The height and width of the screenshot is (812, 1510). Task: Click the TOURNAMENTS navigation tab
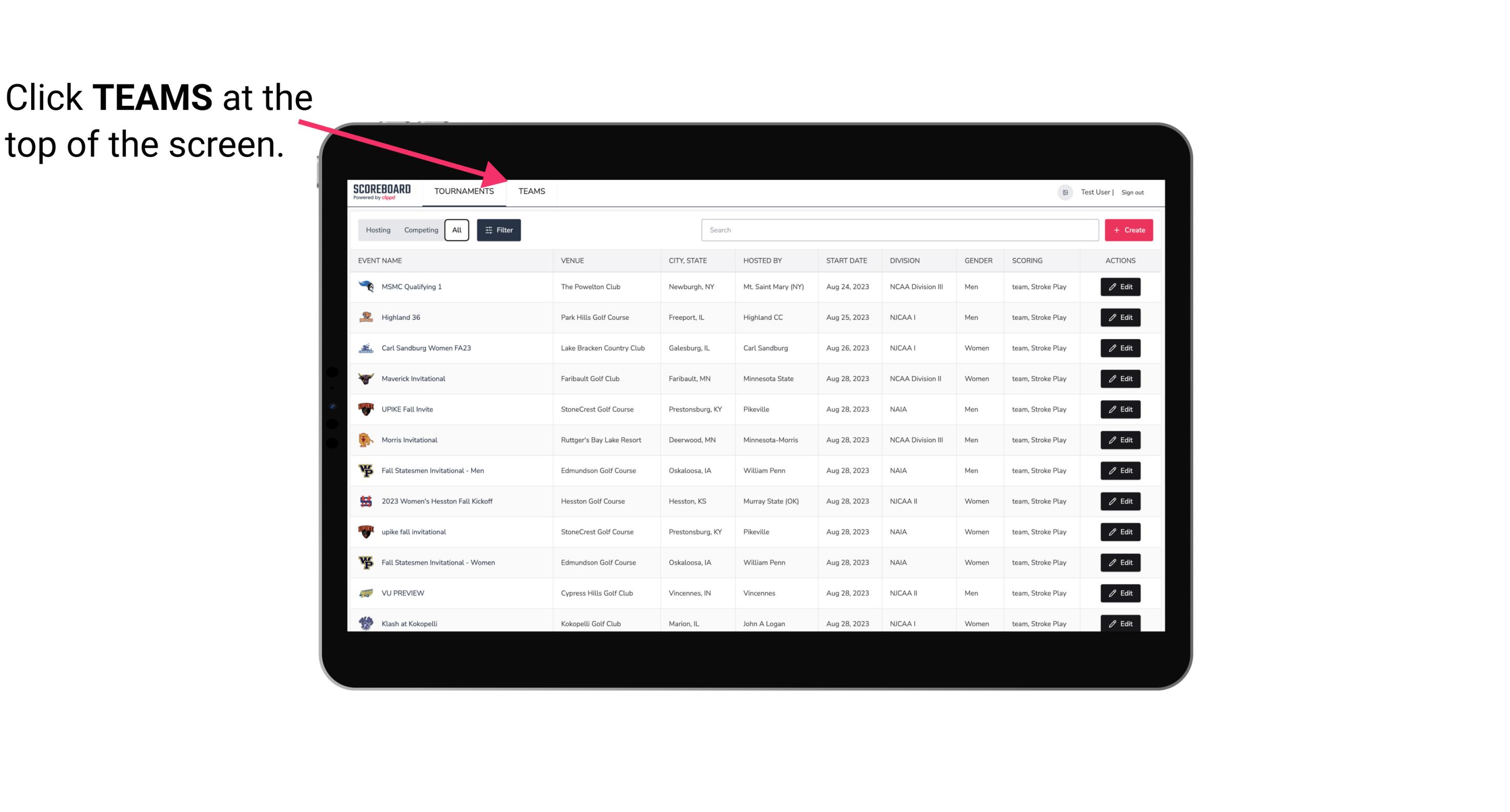[x=464, y=191]
